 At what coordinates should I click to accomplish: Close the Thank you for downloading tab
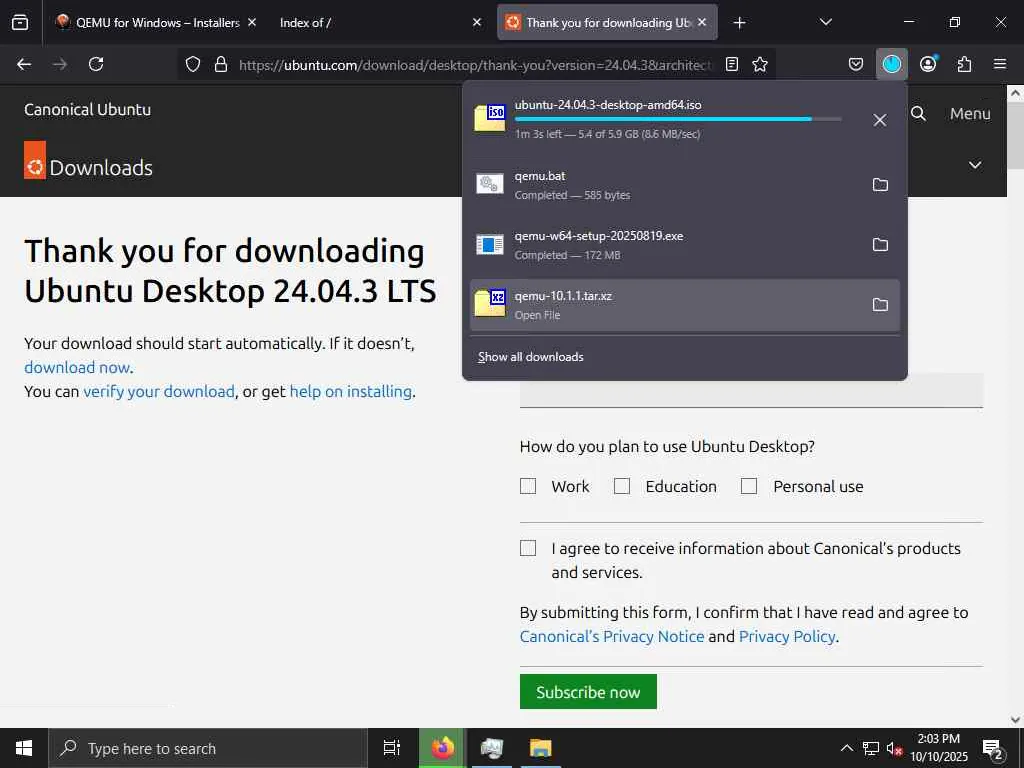point(702,22)
